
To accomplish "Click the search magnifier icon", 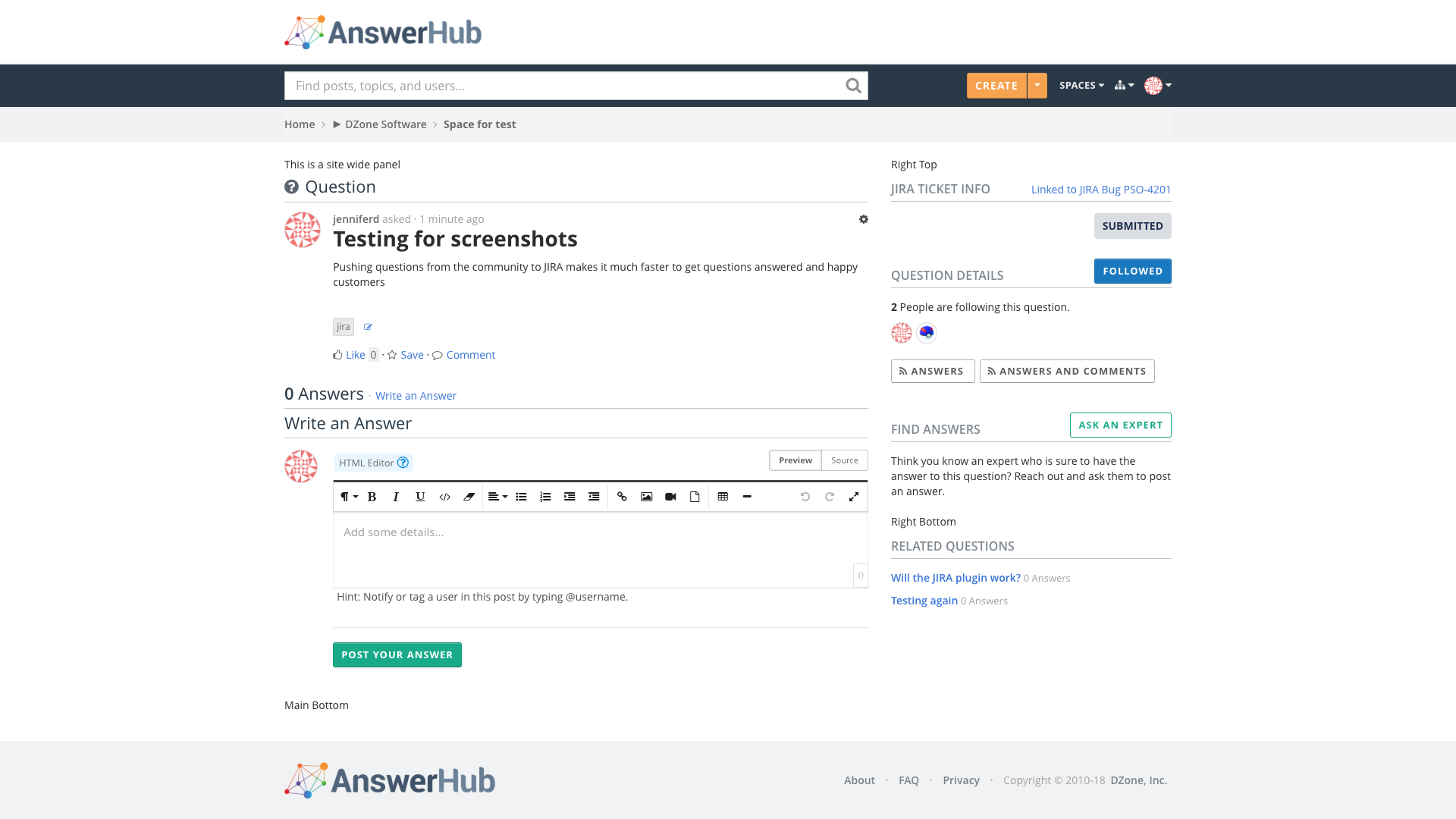I will (x=853, y=86).
